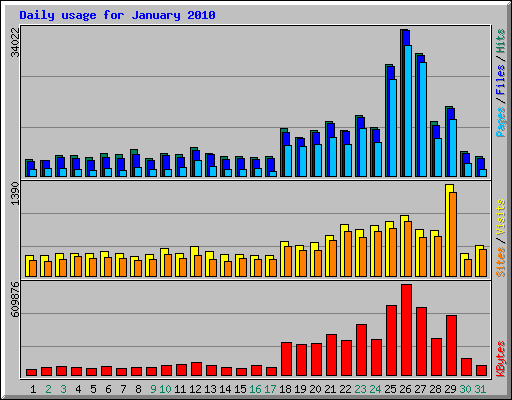Click the 'Daily usage for January 2010' title

point(117,15)
